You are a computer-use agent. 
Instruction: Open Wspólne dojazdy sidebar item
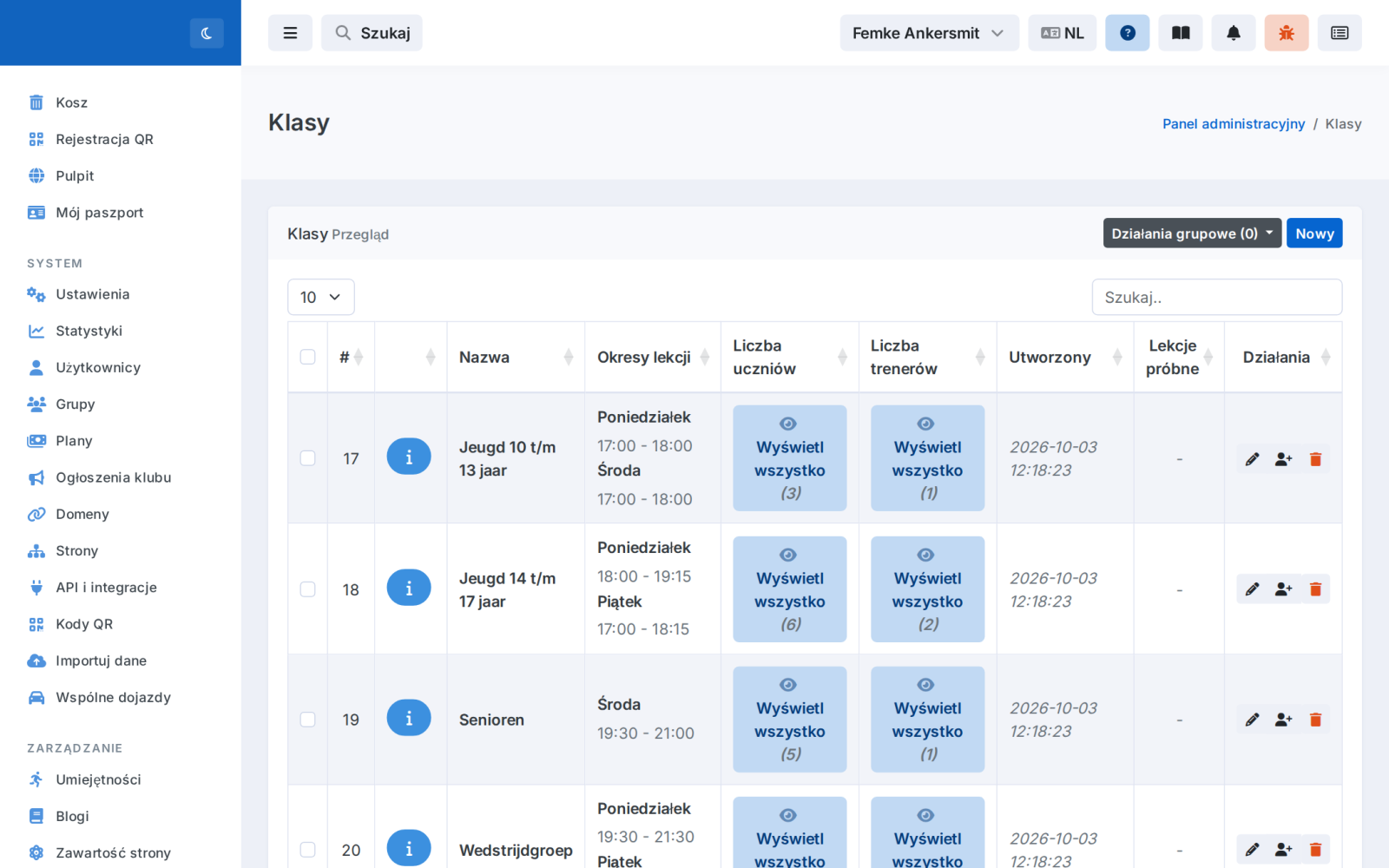click(x=113, y=697)
